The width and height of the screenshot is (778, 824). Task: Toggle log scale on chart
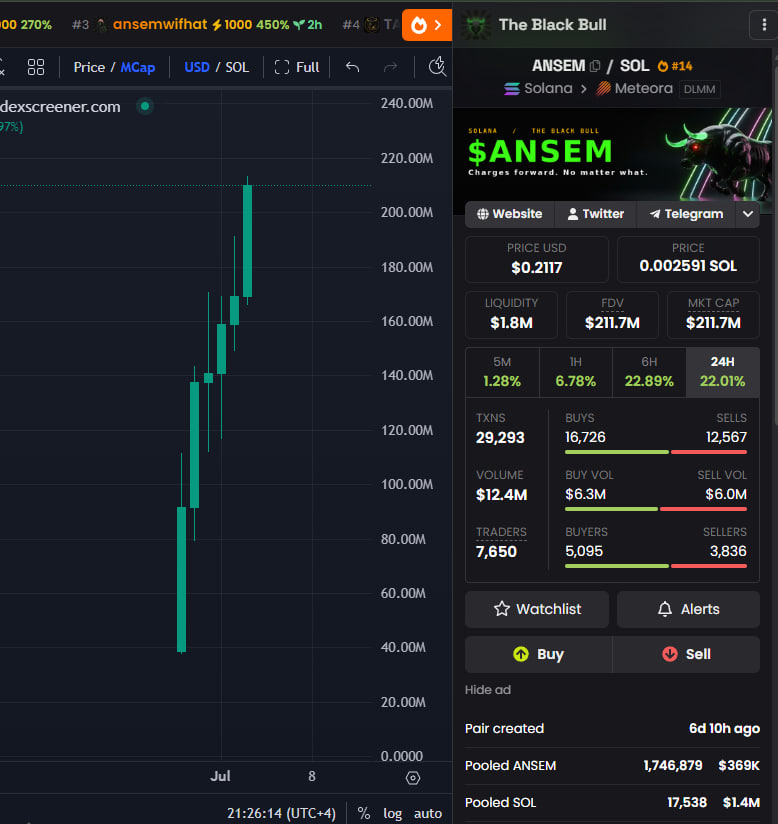pyautogui.click(x=393, y=813)
